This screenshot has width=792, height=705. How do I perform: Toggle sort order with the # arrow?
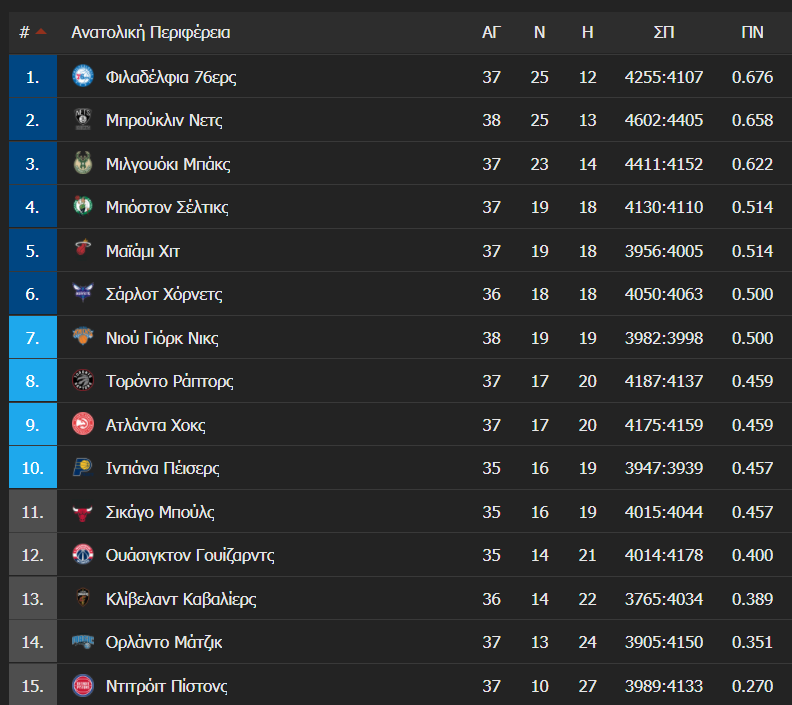(41, 32)
